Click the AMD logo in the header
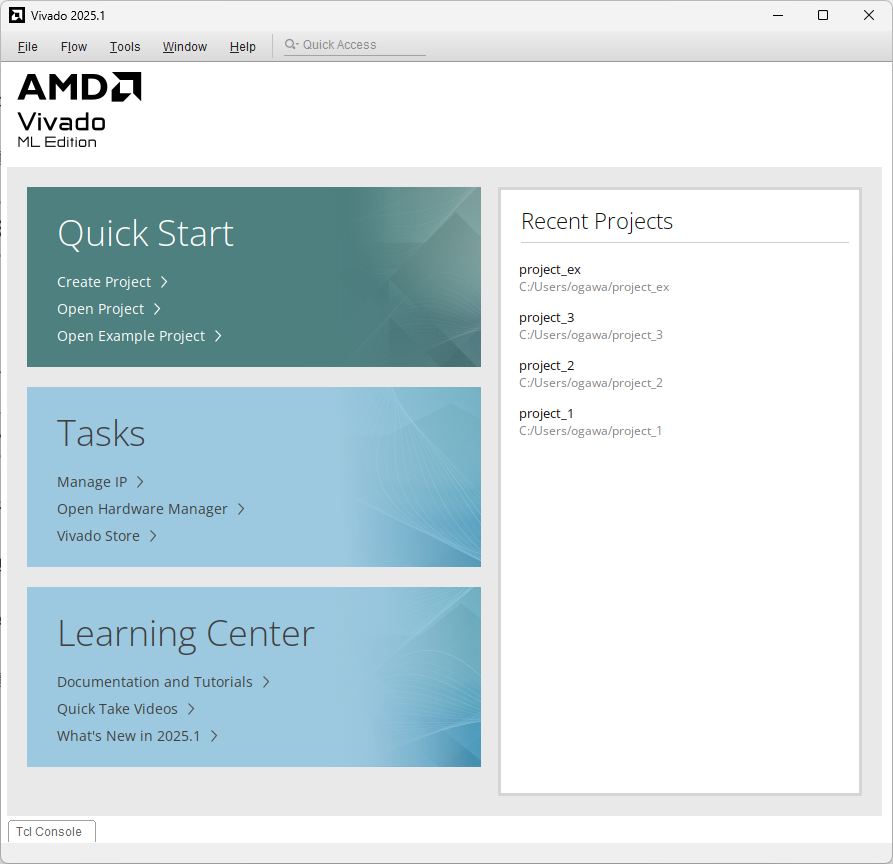The height and width of the screenshot is (864, 893). (x=79, y=87)
